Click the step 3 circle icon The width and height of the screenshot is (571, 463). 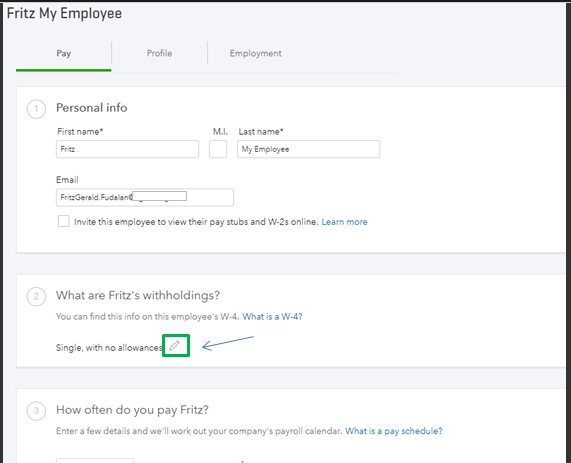[x=36, y=411]
